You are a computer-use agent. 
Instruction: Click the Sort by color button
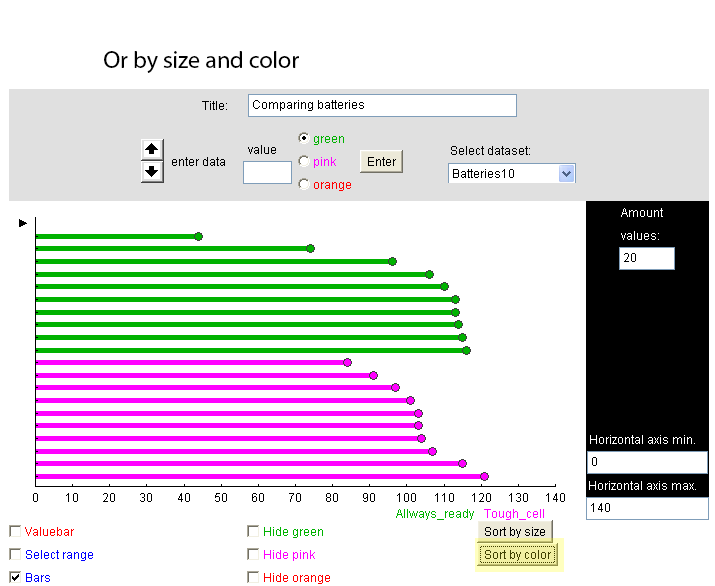(x=518, y=555)
